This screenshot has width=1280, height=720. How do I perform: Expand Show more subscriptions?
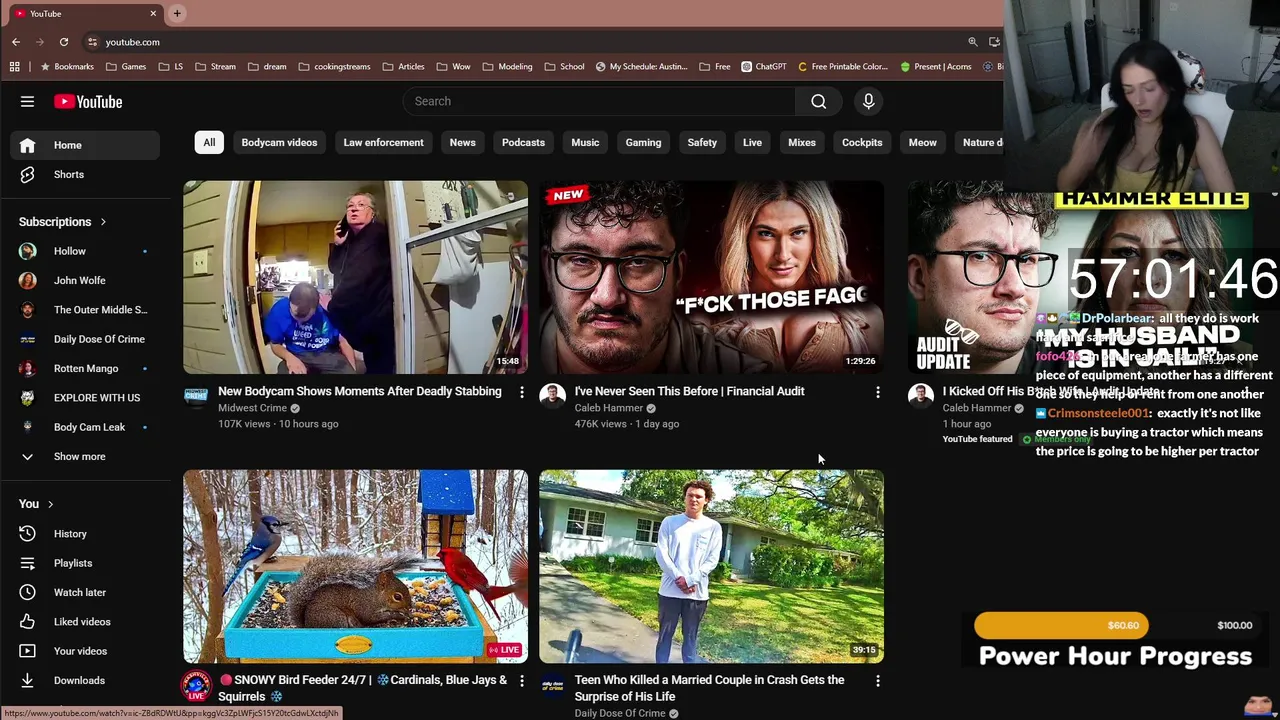pos(85,456)
